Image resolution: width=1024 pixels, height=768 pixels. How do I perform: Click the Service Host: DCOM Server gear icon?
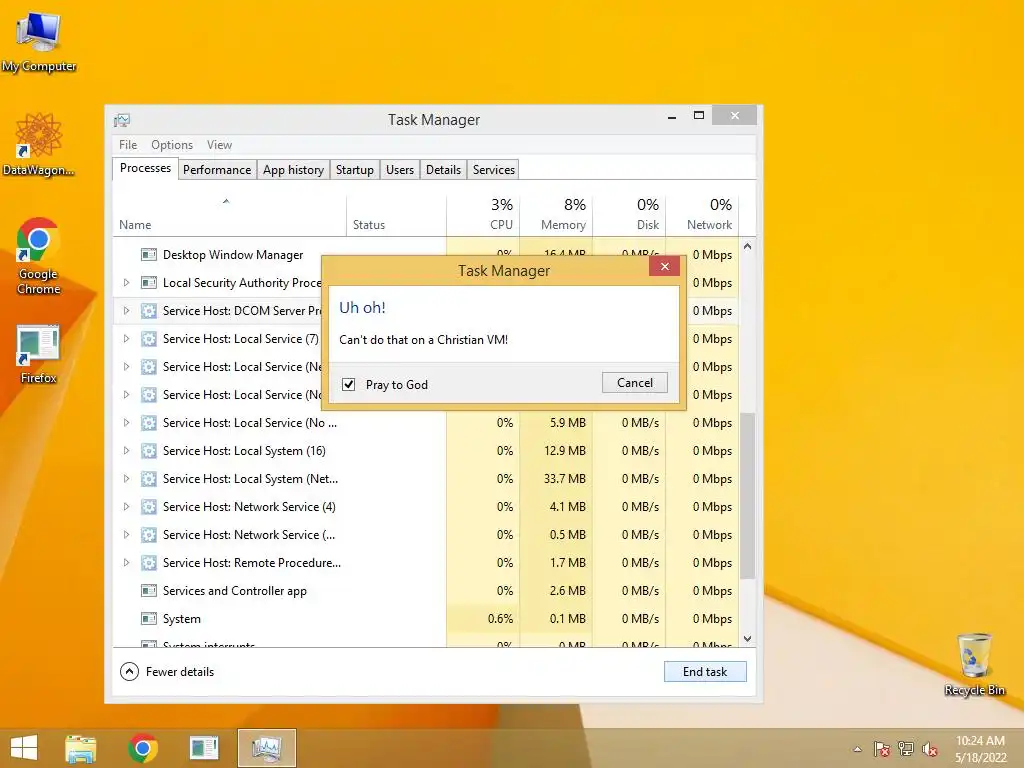pyautogui.click(x=149, y=311)
